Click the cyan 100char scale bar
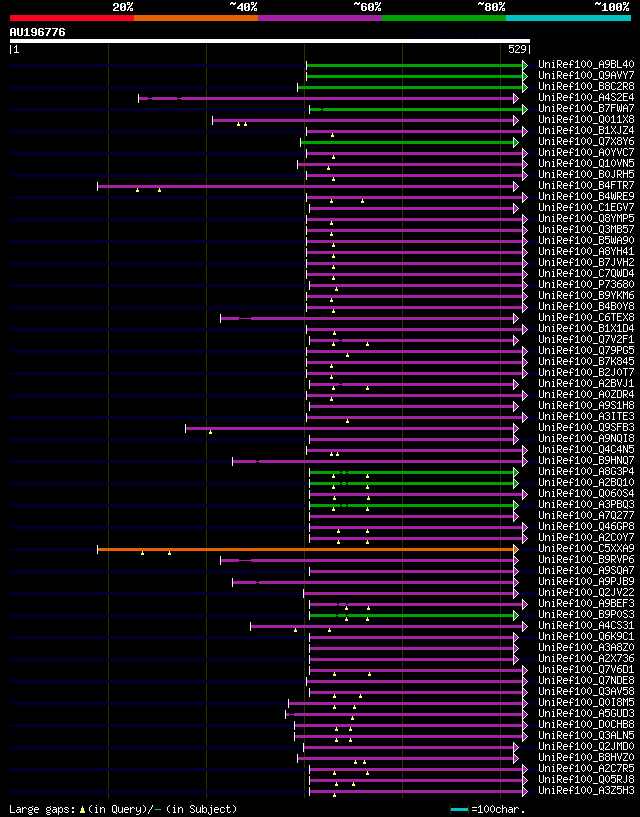The image size is (640, 817). point(459,809)
